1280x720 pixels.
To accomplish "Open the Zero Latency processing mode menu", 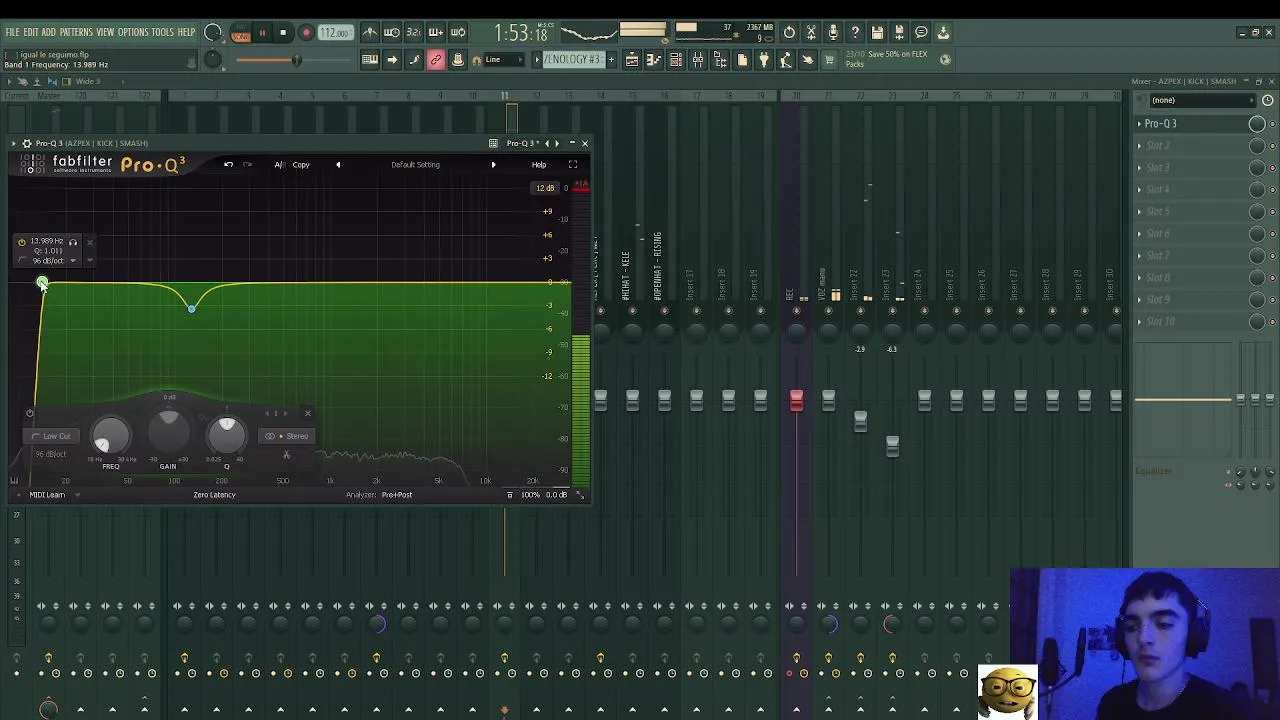I will pos(214,495).
